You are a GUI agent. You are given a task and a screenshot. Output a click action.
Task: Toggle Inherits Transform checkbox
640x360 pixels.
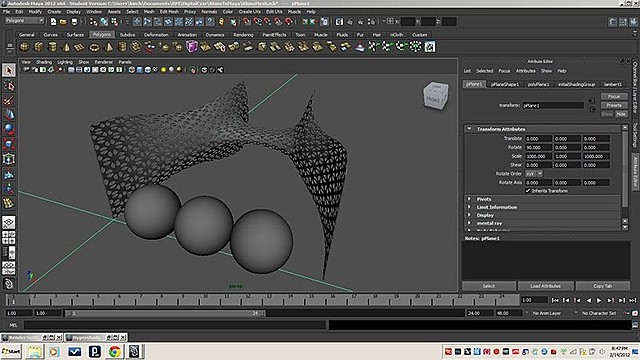click(x=528, y=191)
